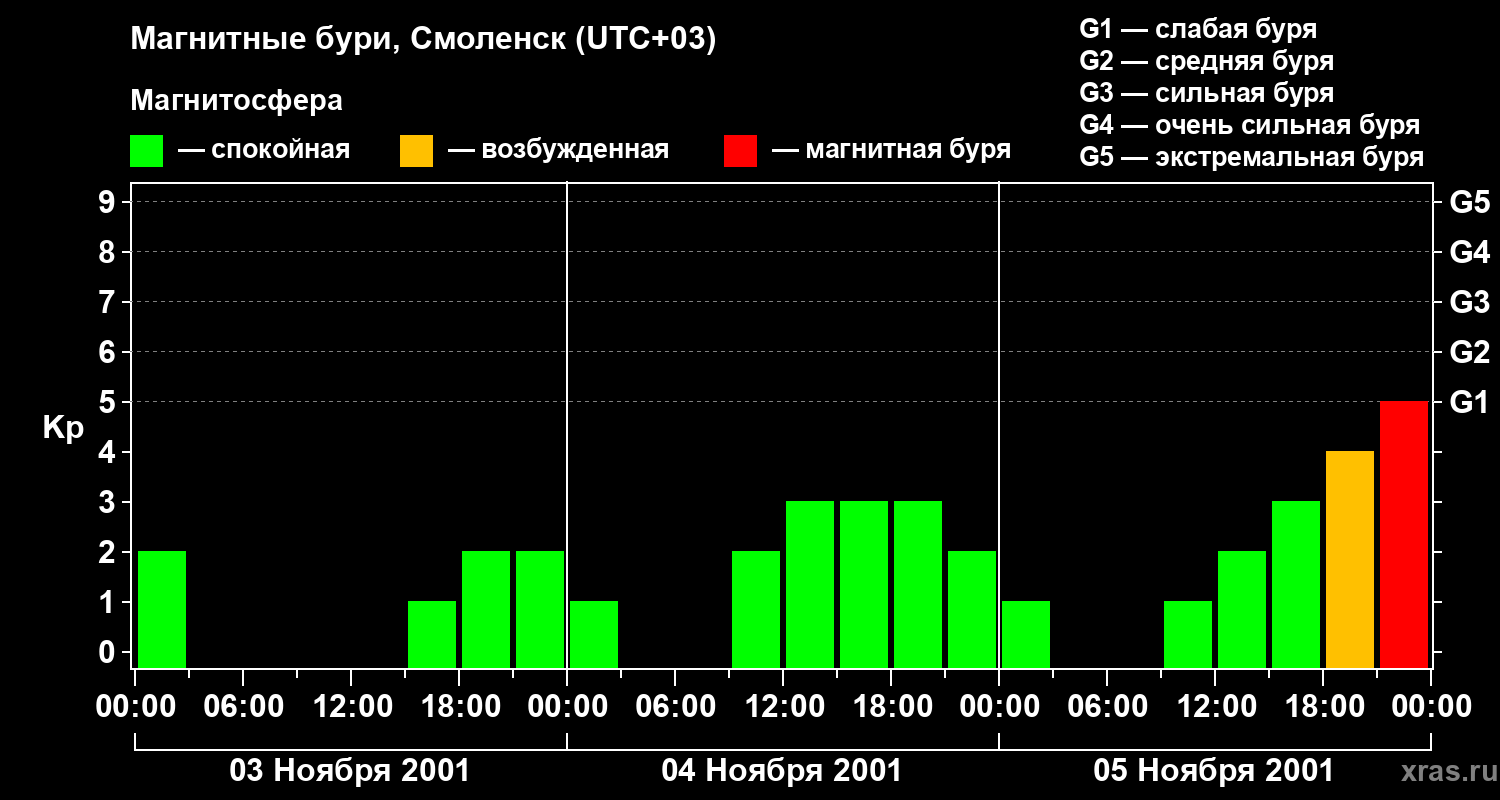This screenshot has height=800, width=1500.
Task: Click the orange 'возбужденная' legend swatch
Action: [x=416, y=151]
